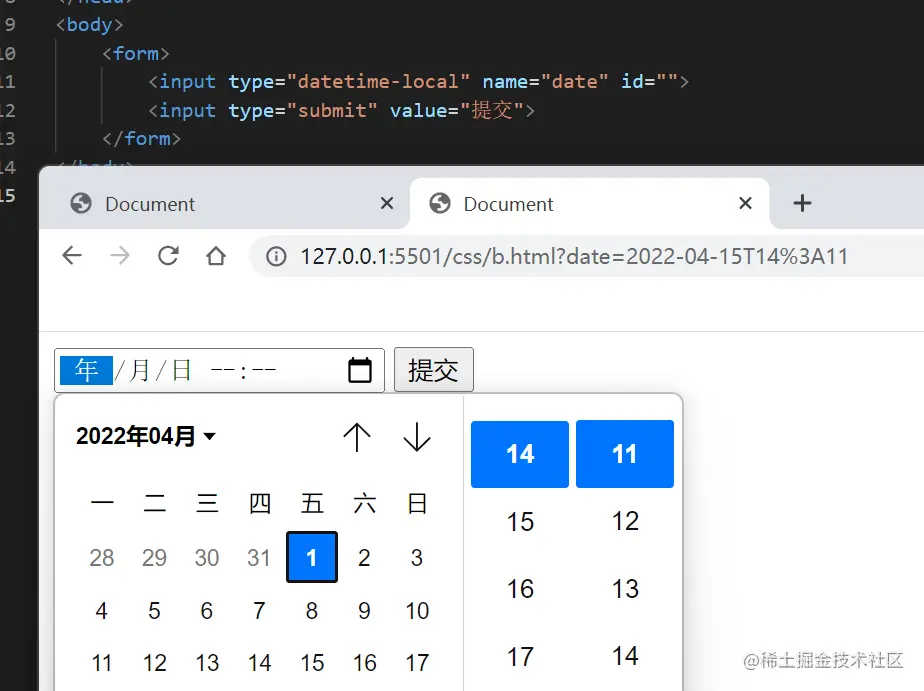This screenshot has width=924, height=691.
Task: Click the opening <form> tag in editor
Action: [x=136, y=54]
